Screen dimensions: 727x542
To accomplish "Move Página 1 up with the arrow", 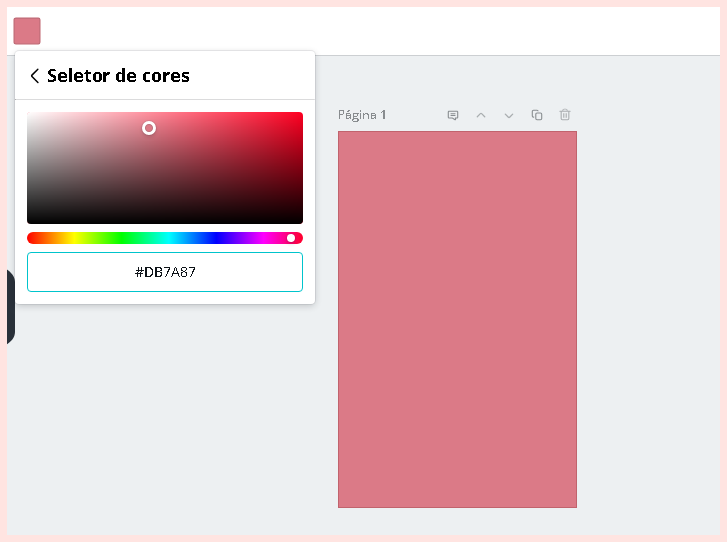I will click(x=481, y=115).
